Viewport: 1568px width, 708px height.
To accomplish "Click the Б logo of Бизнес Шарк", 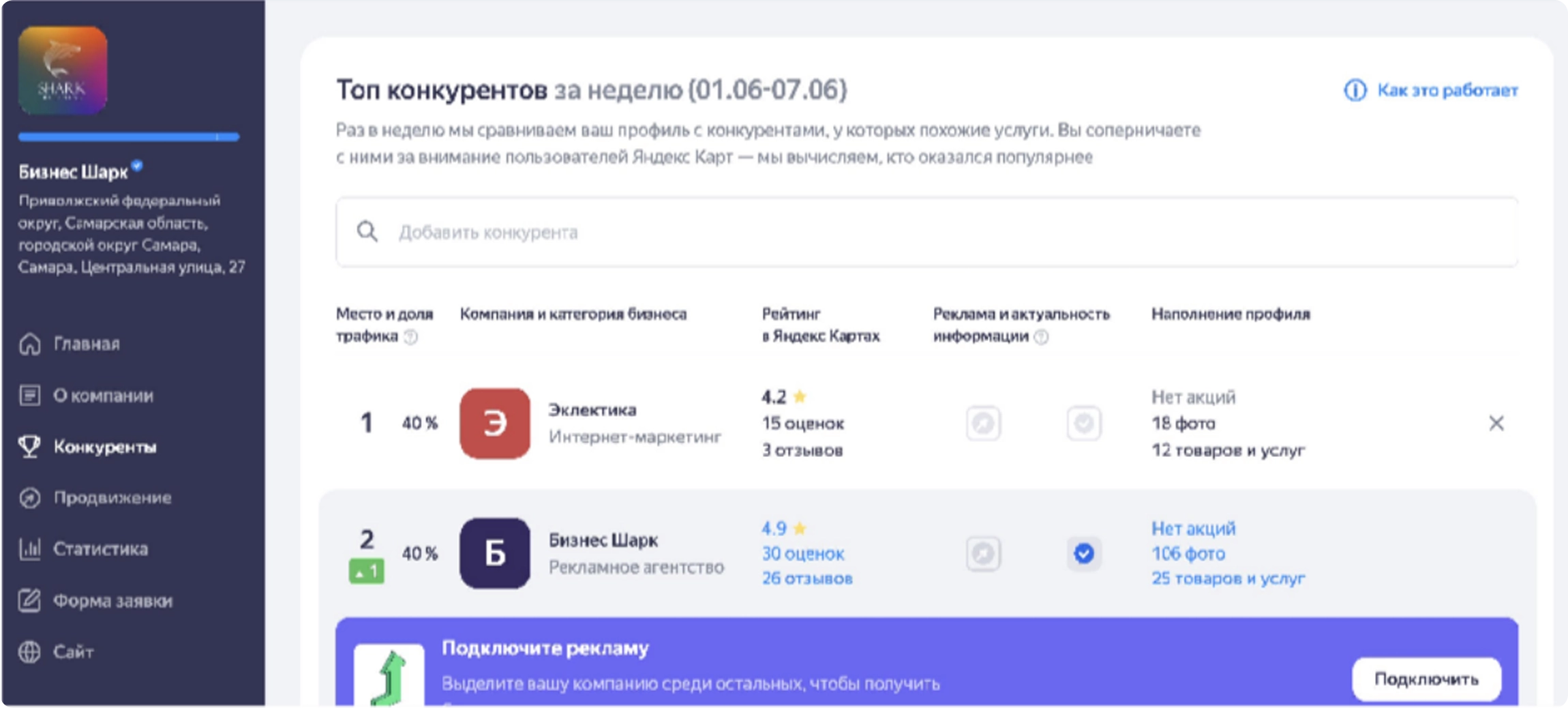I will (x=495, y=553).
